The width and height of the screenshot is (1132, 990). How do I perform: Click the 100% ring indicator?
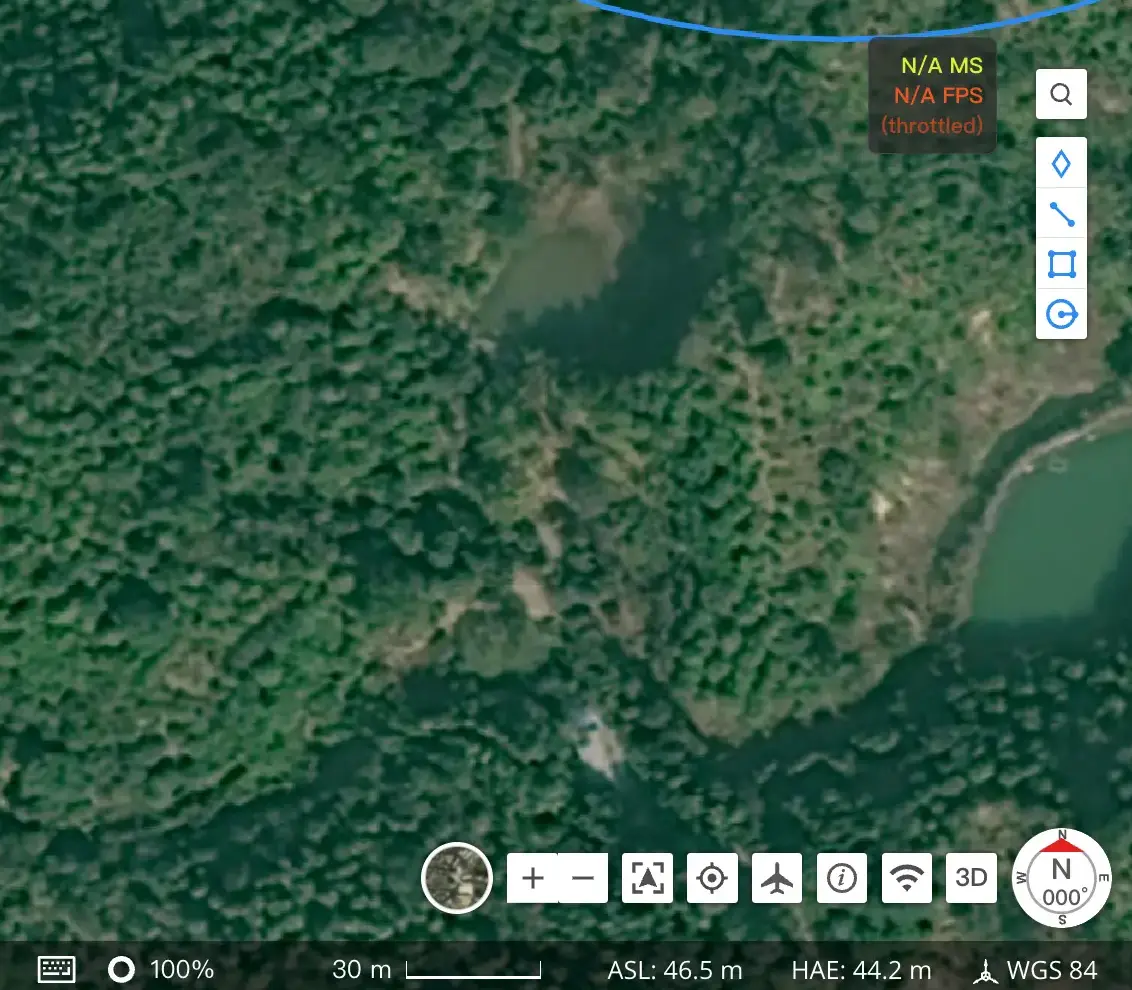coord(121,969)
